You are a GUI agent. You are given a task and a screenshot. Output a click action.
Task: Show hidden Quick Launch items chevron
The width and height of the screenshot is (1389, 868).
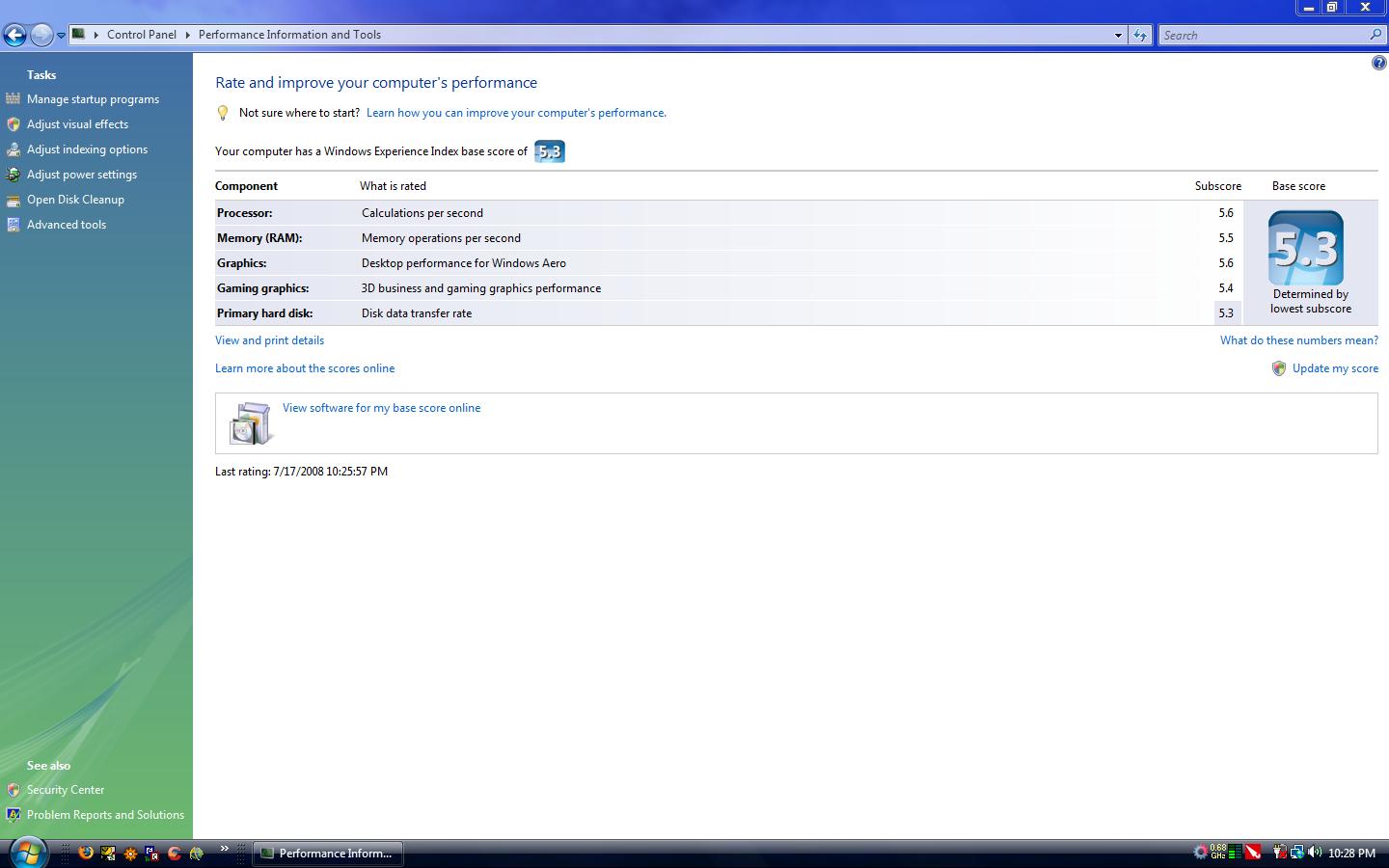[x=224, y=849]
